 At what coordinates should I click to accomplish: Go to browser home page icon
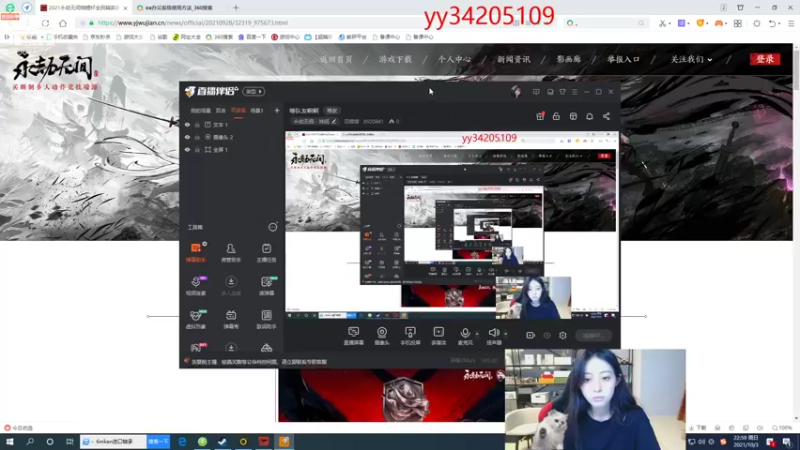coord(63,23)
